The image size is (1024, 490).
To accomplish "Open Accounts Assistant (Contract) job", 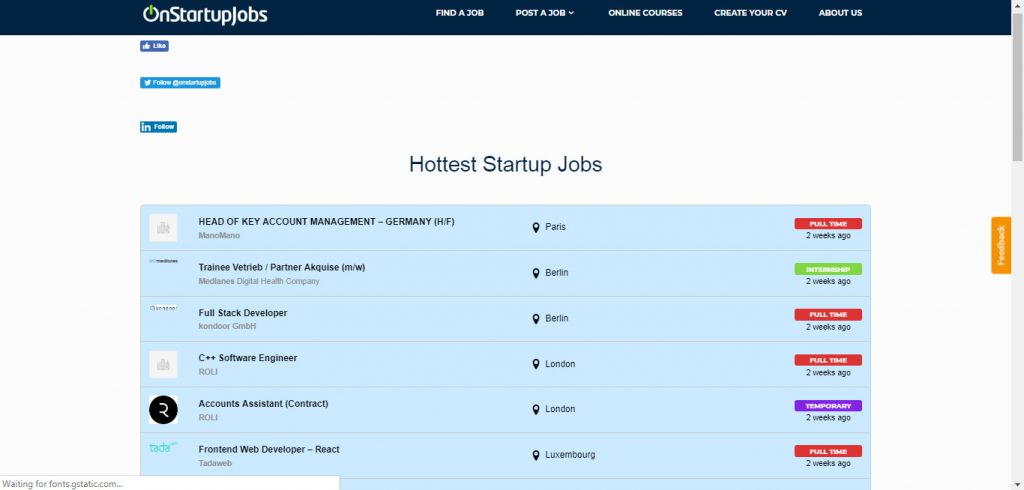I will pyautogui.click(x=263, y=404).
